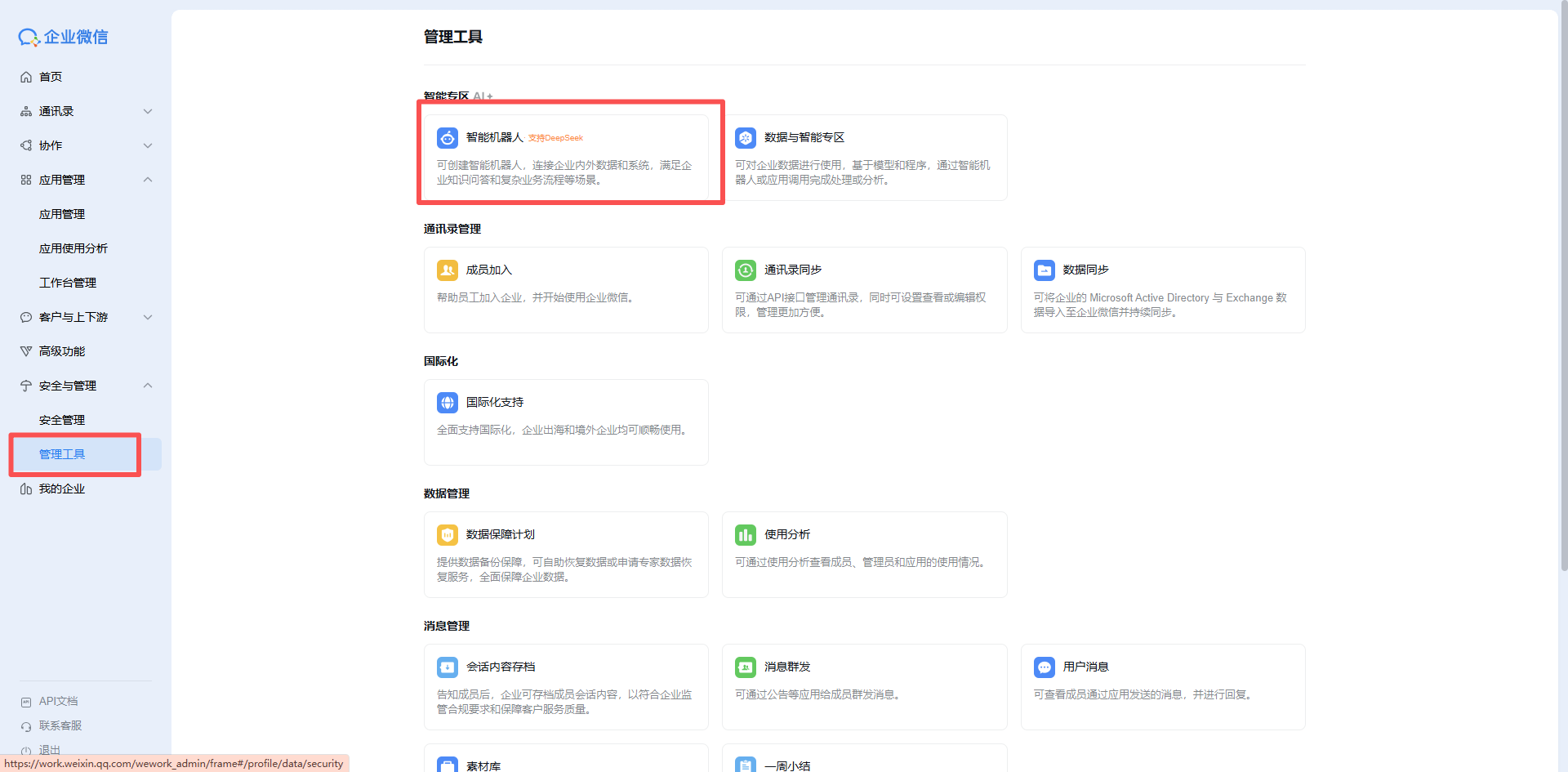Image resolution: width=1568 pixels, height=772 pixels.
Task: Click the 协作 sidebar icon
Action: tap(26, 145)
